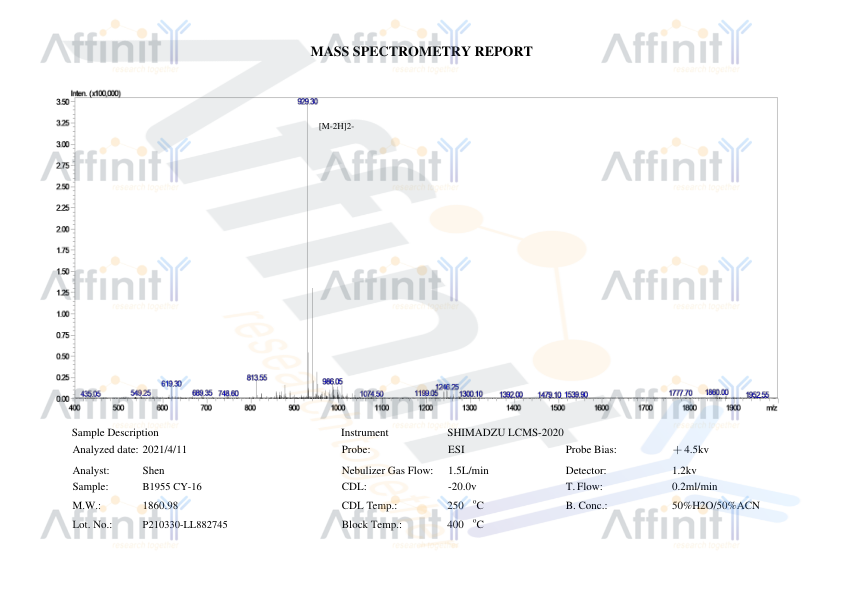The image size is (842, 596).
Task: Click the Sample Description heading
Action: click(x=115, y=433)
